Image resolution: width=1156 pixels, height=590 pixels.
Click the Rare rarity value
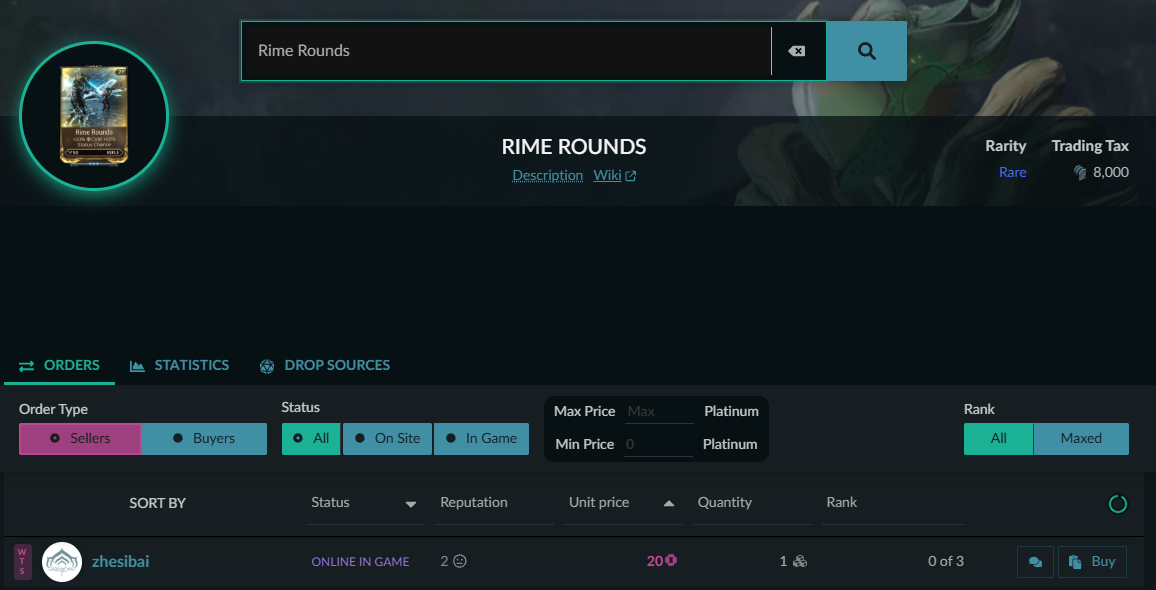point(1012,172)
